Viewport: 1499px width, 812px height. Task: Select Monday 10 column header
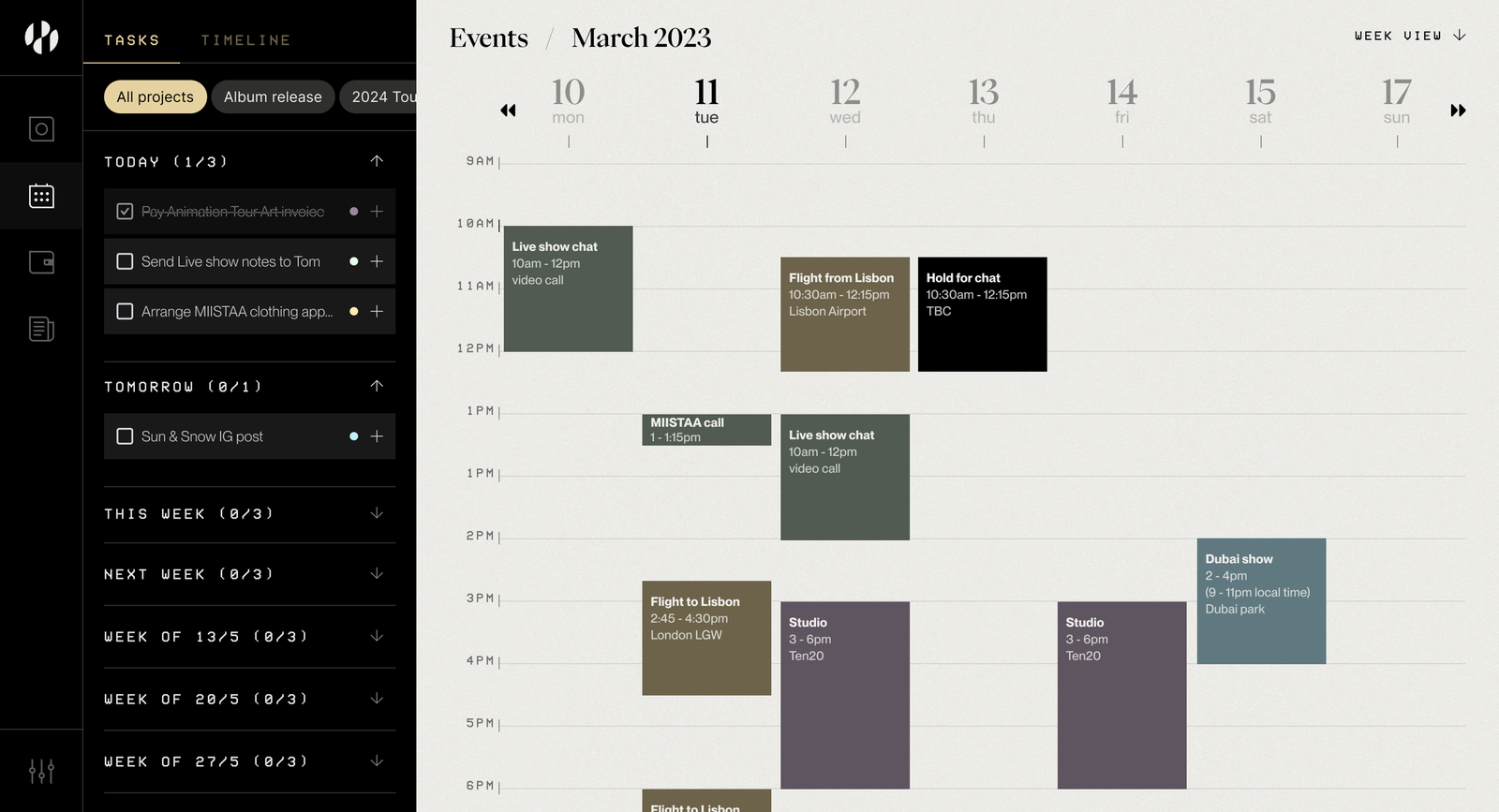(x=568, y=100)
